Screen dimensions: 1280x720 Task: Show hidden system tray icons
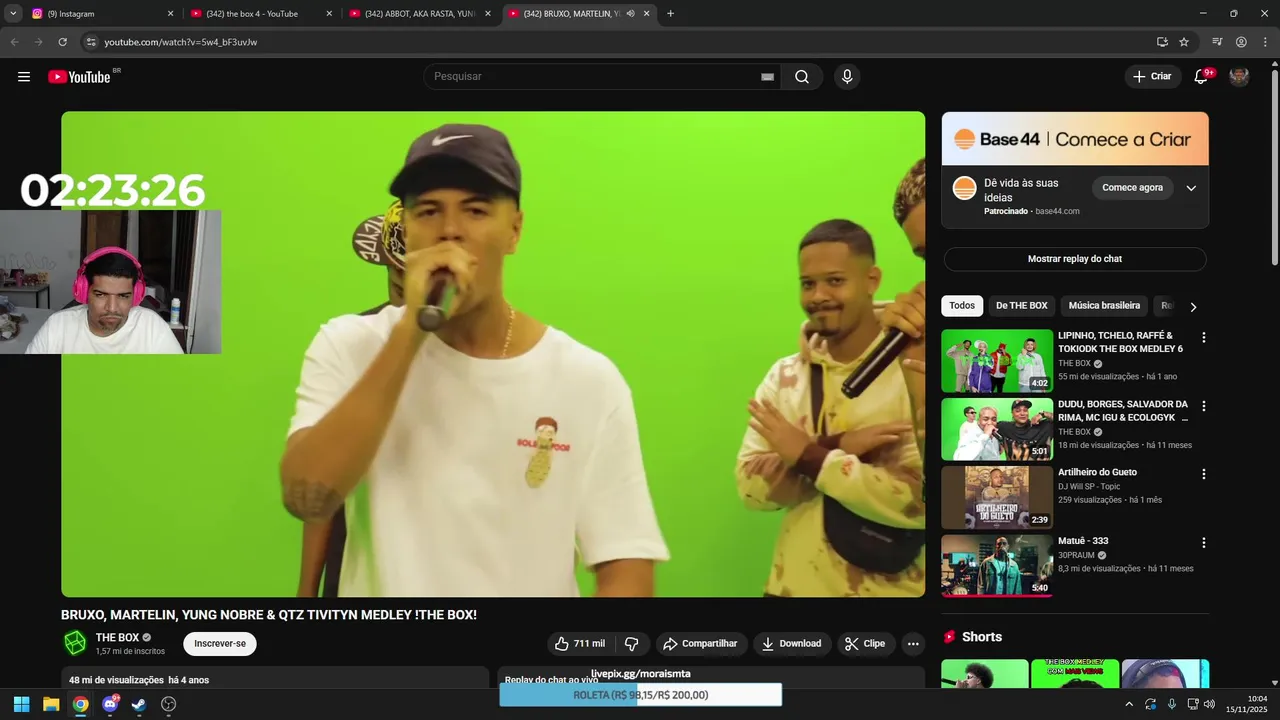[x=1129, y=704]
